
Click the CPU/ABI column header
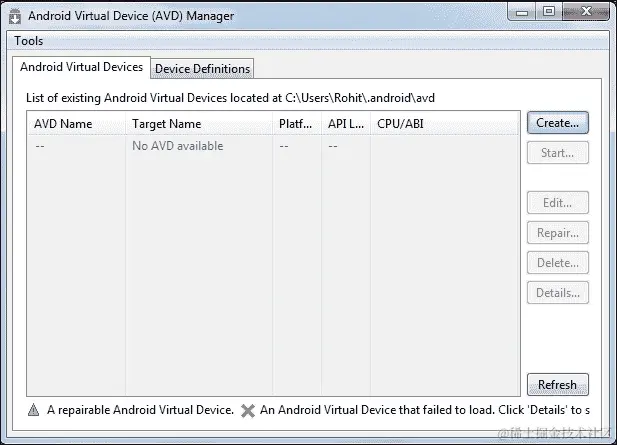point(445,124)
